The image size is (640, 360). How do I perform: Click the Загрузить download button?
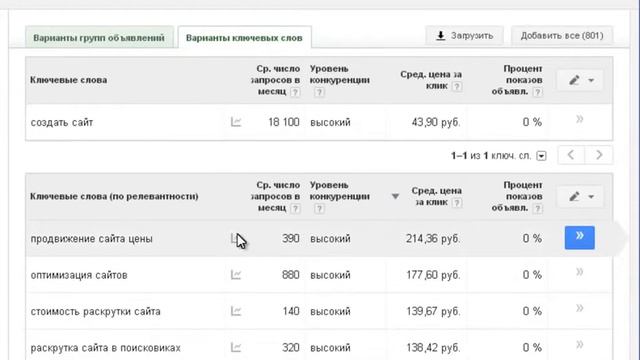click(464, 36)
